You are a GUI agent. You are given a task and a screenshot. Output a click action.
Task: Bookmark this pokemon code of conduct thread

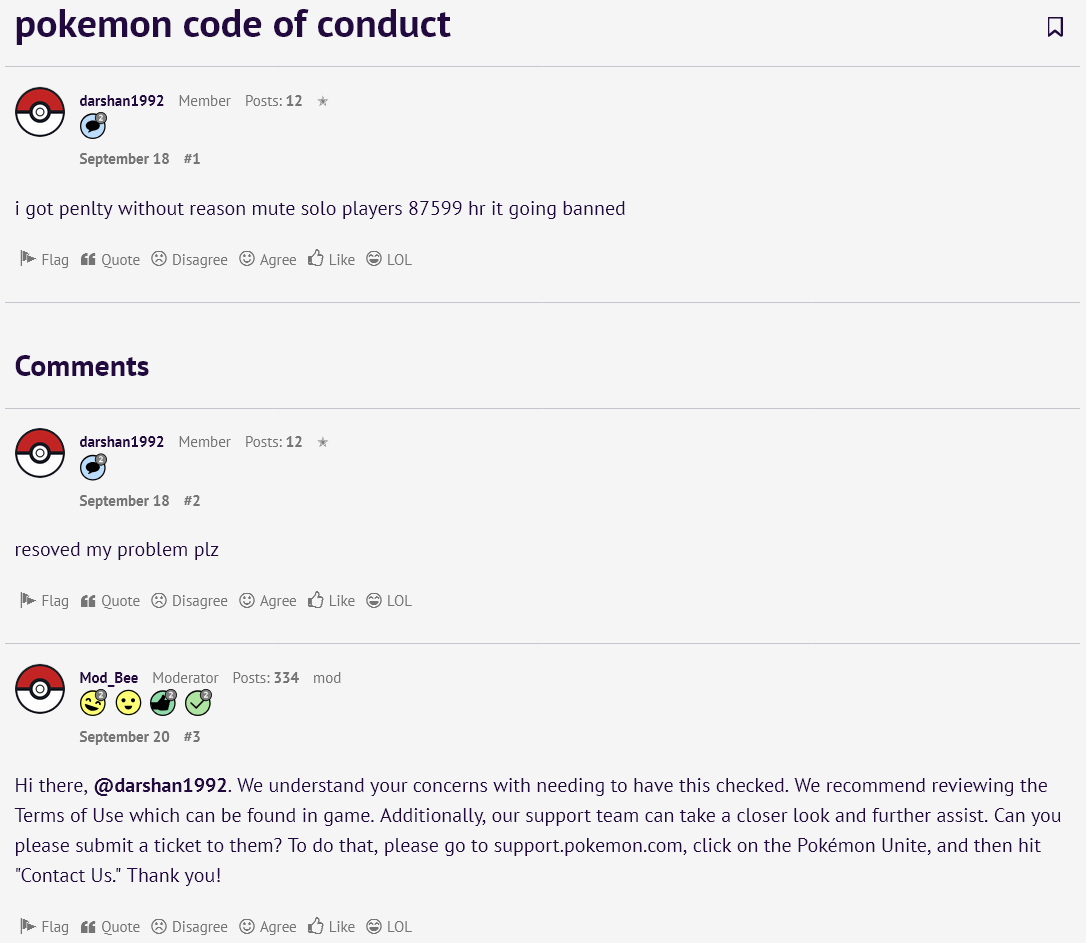[x=1055, y=27]
